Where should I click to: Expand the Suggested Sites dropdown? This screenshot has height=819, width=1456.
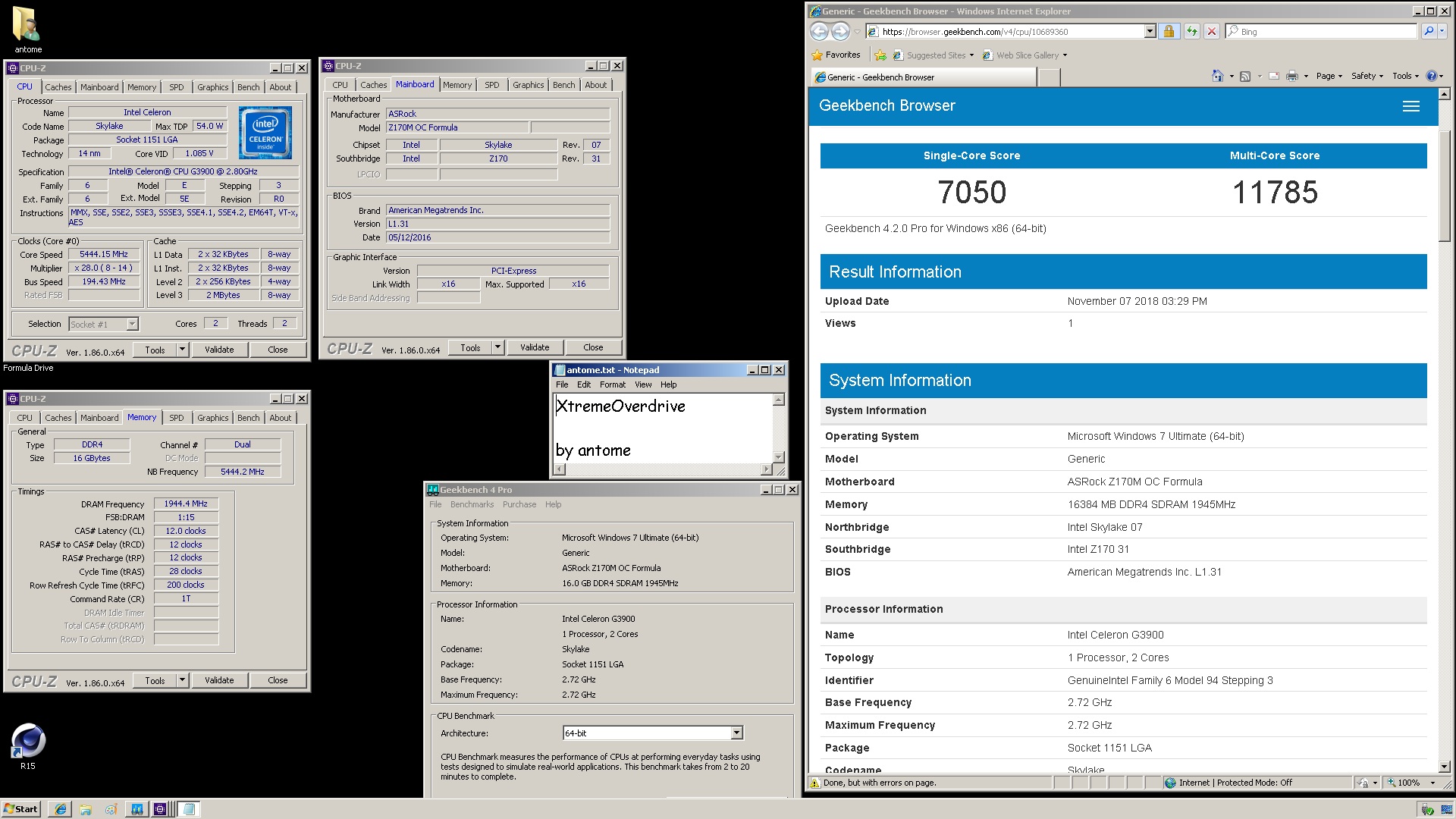point(971,55)
